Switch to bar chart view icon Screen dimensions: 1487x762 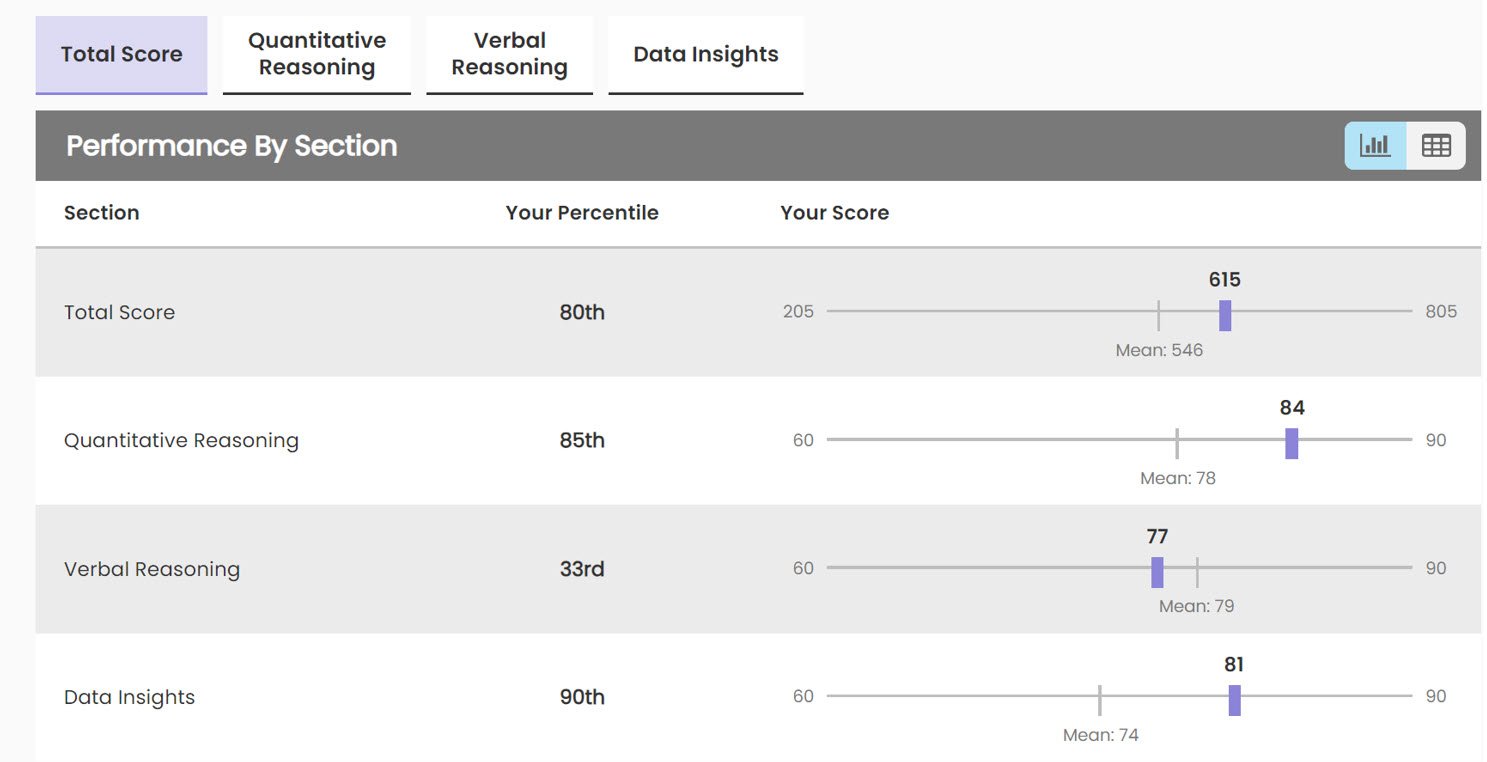pyautogui.click(x=1375, y=146)
